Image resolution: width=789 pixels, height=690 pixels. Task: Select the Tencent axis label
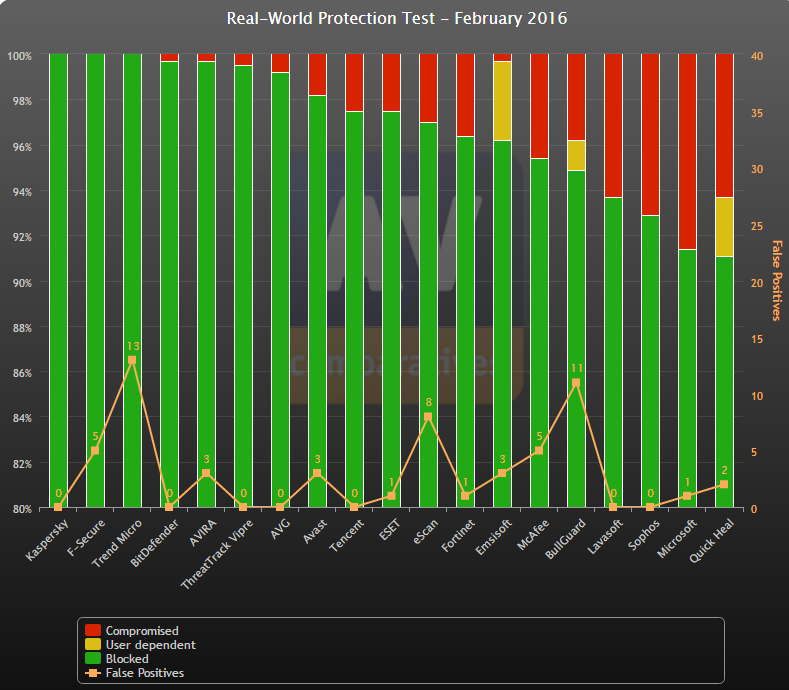[x=346, y=535]
